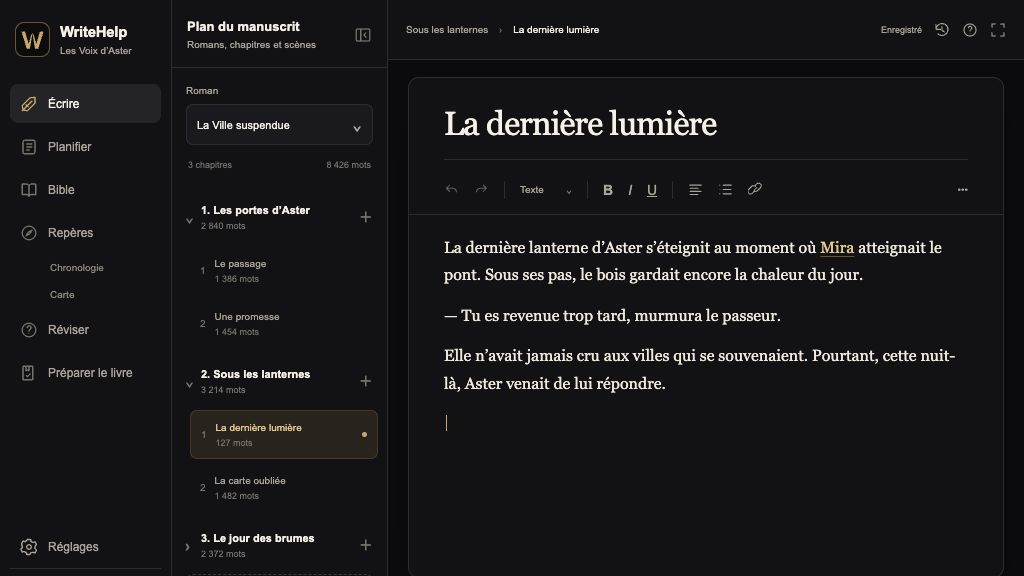Select the scene Le passage

[x=283, y=271]
